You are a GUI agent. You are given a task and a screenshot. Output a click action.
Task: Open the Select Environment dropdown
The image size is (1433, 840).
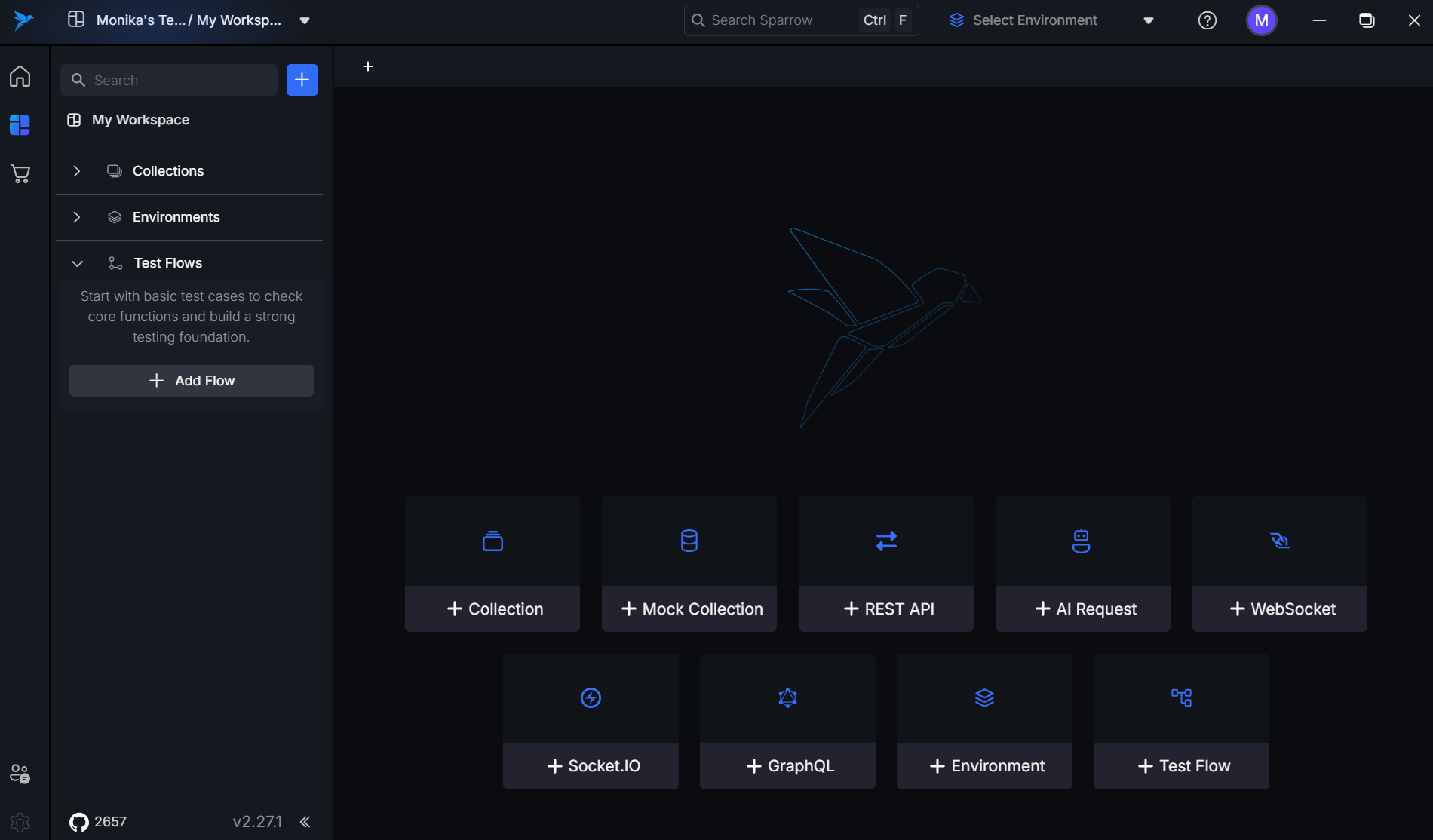coord(1052,20)
